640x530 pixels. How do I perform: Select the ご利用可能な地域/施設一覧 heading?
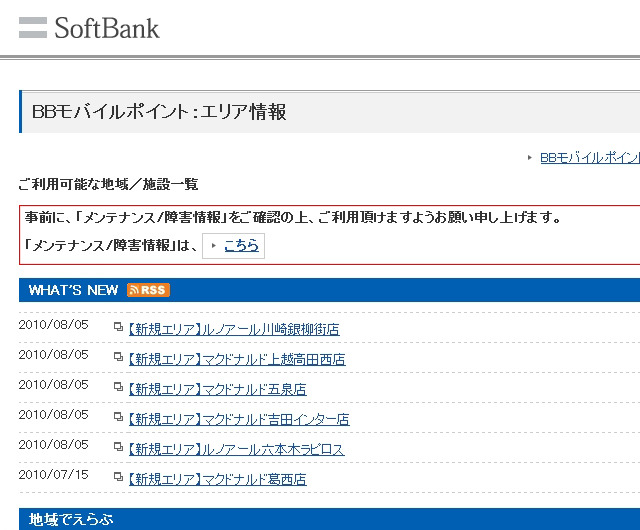click(x=108, y=184)
